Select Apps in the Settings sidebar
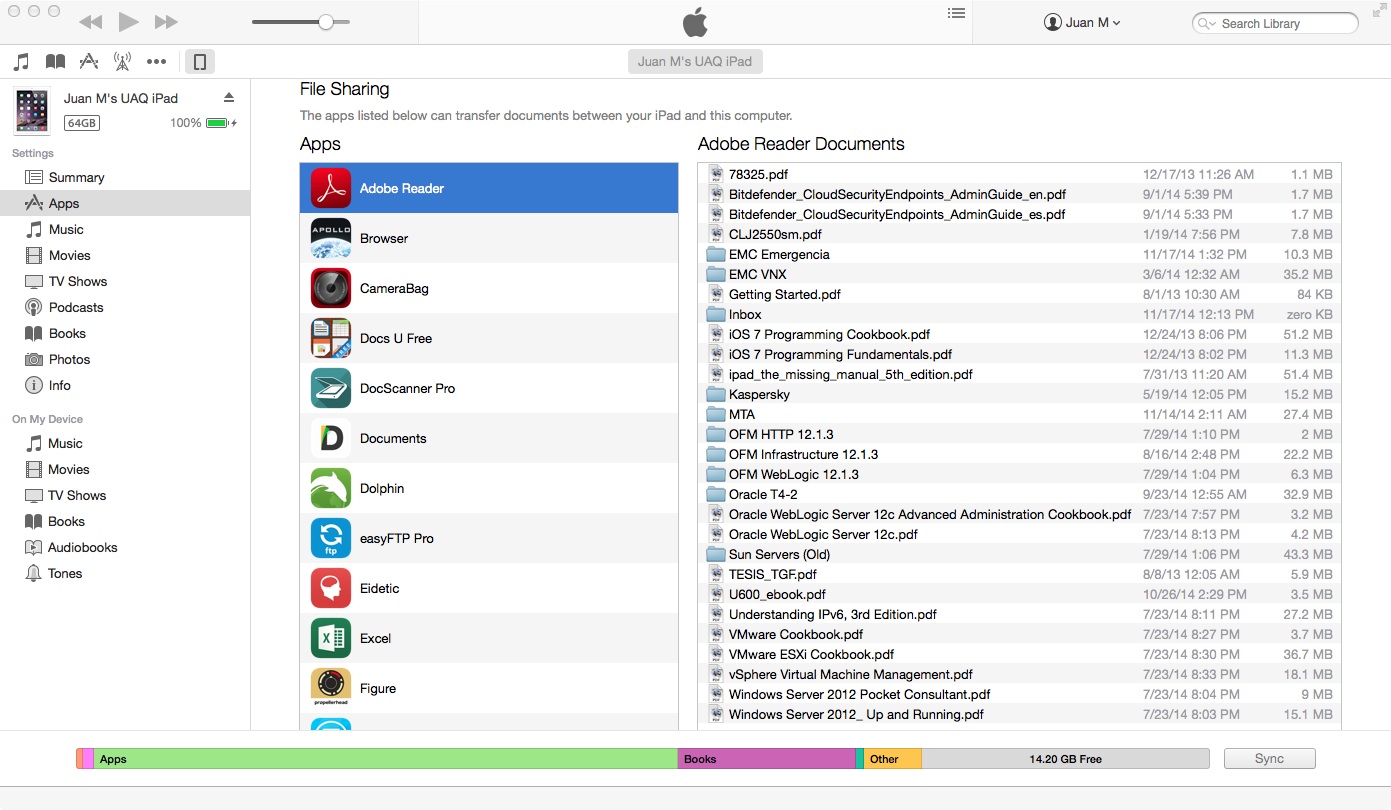The height and width of the screenshot is (810, 1391). click(x=125, y=203)
